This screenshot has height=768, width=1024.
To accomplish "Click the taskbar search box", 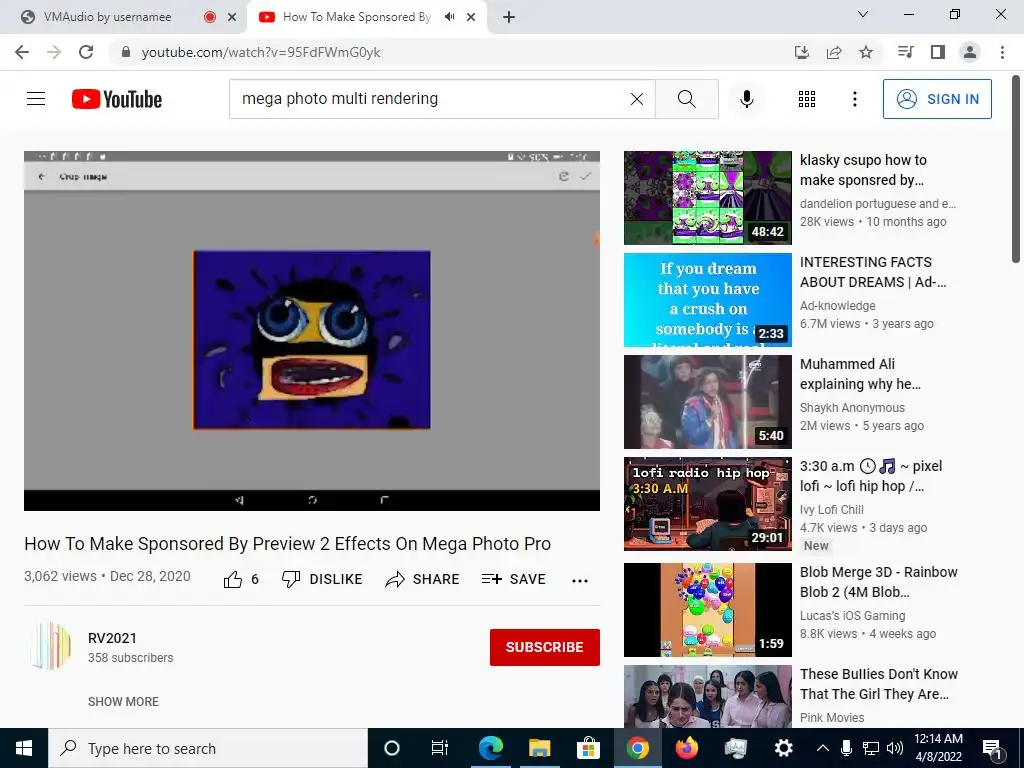I will coord(208,748).
